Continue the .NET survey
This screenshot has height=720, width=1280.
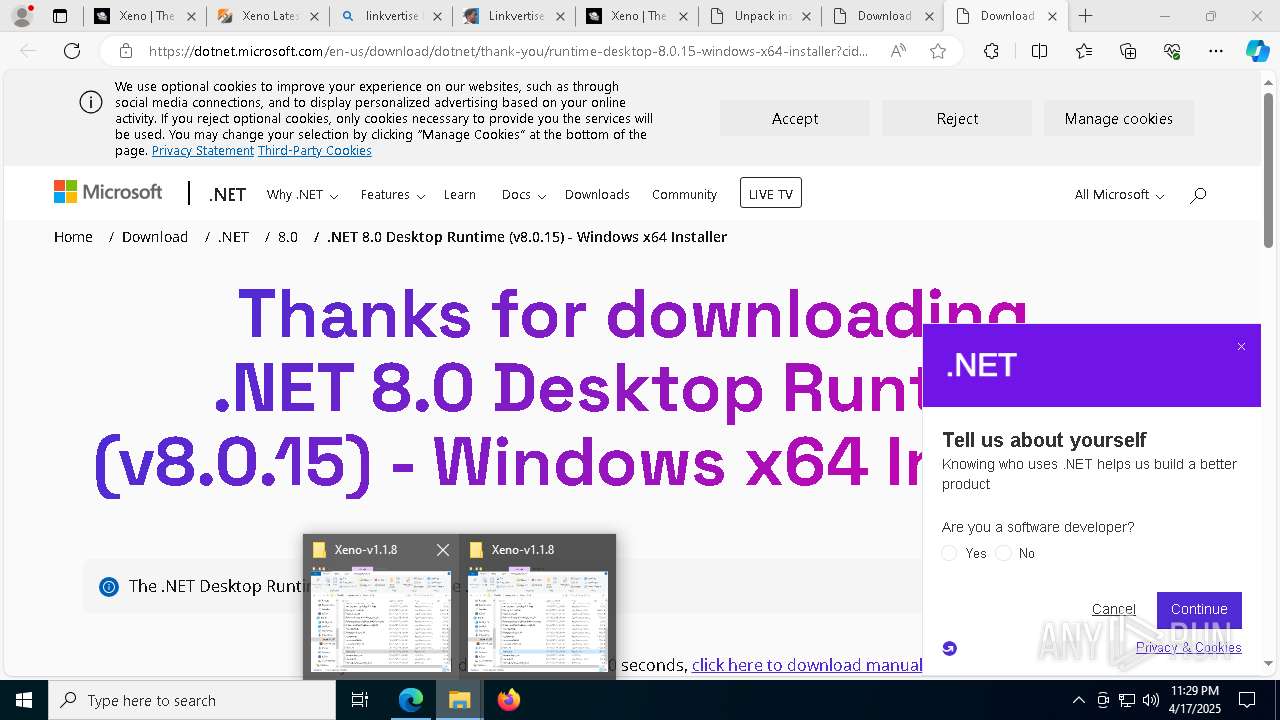[1199, 609]
